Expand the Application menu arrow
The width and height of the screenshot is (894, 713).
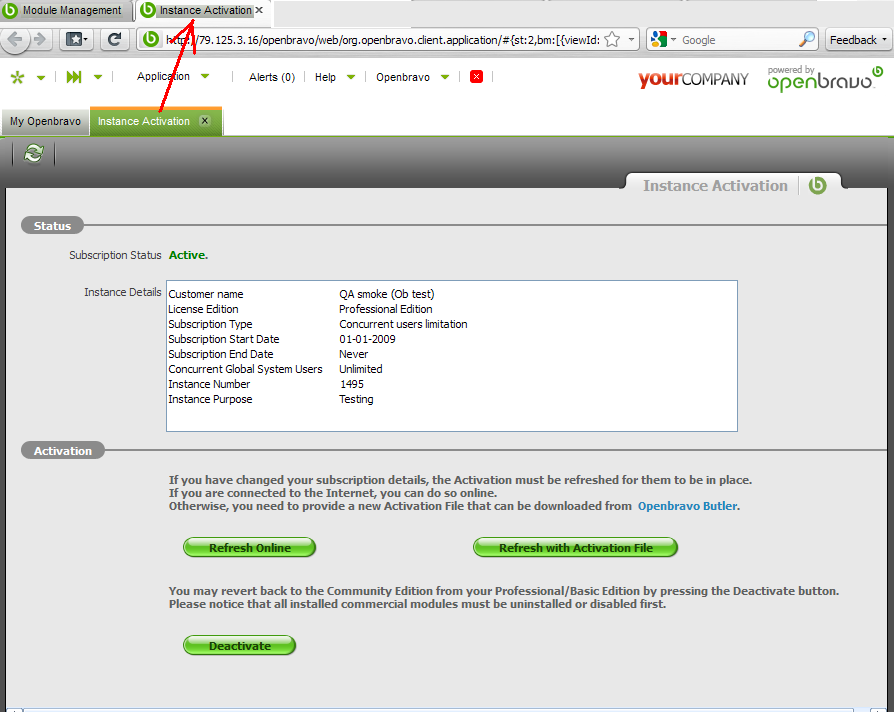coord(205,76)
